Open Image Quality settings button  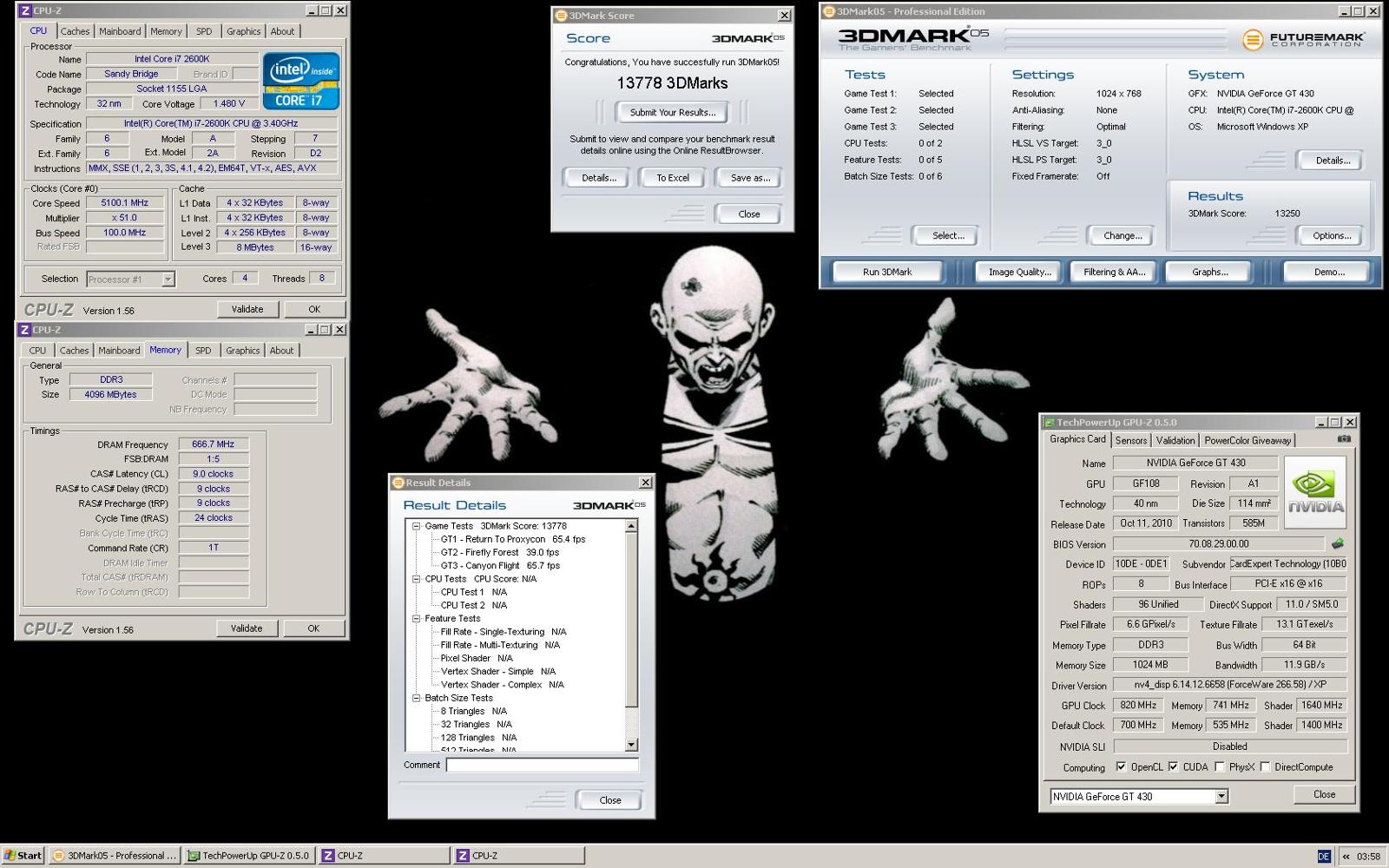pos(1019,272)
